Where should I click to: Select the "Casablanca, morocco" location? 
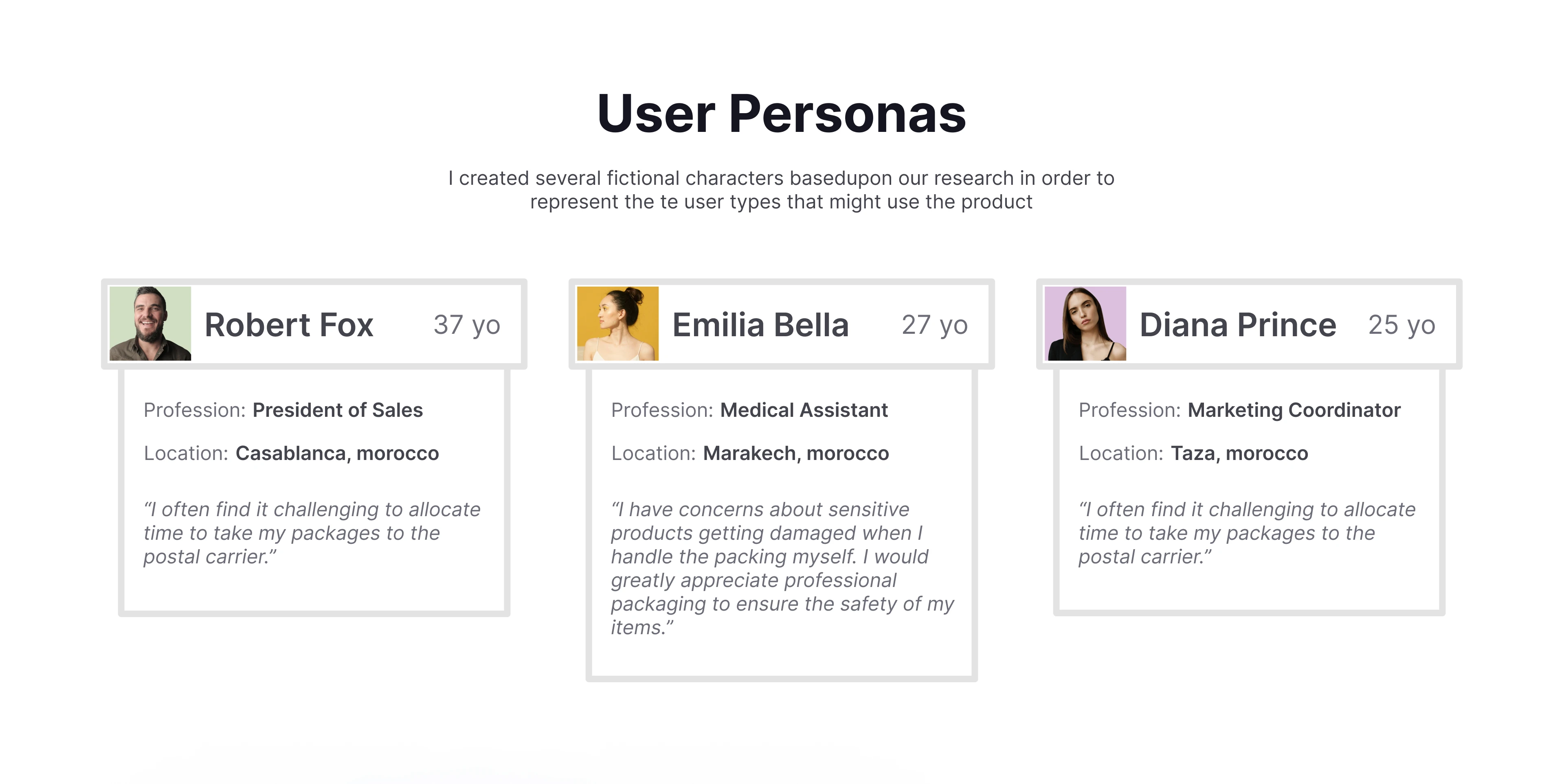click(337, 453)
